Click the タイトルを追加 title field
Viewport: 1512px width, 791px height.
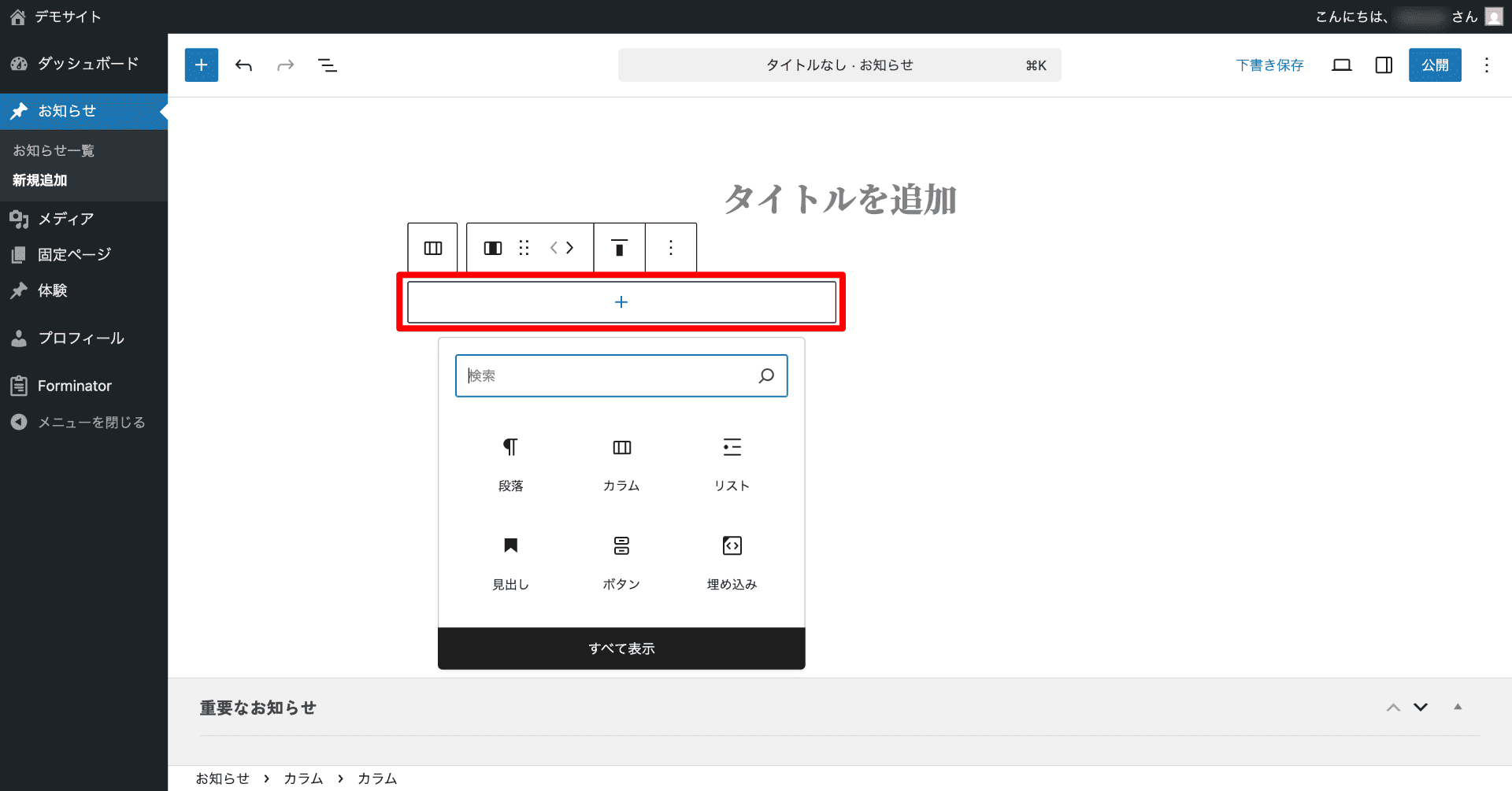pos(839,199)
